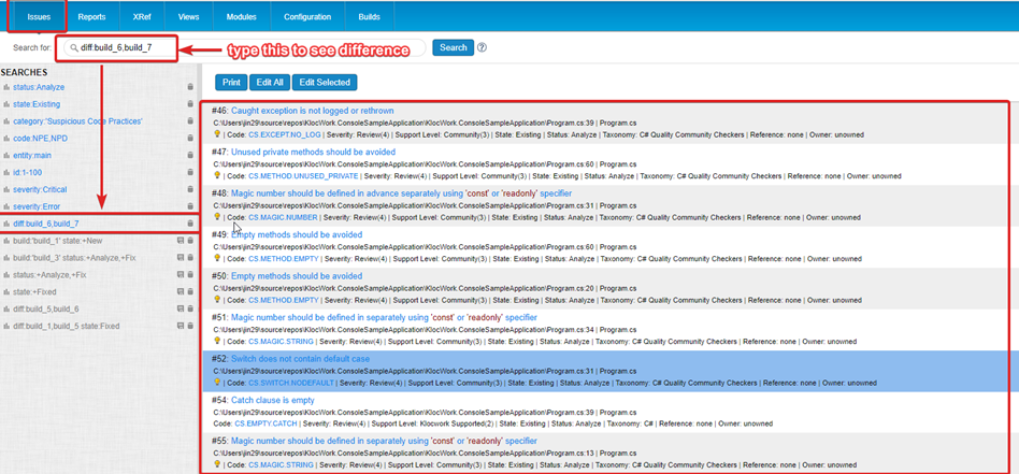
Task: Save the build:'build_1' state:+New search
Action: pyautogui.click(x=181, y=241)
